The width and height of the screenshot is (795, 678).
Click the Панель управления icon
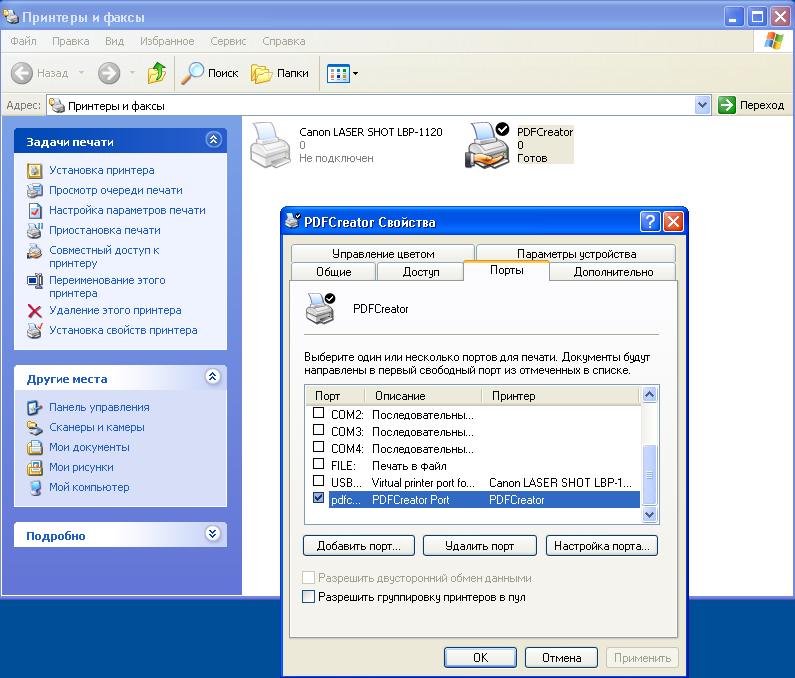click(x=34, y=407)
